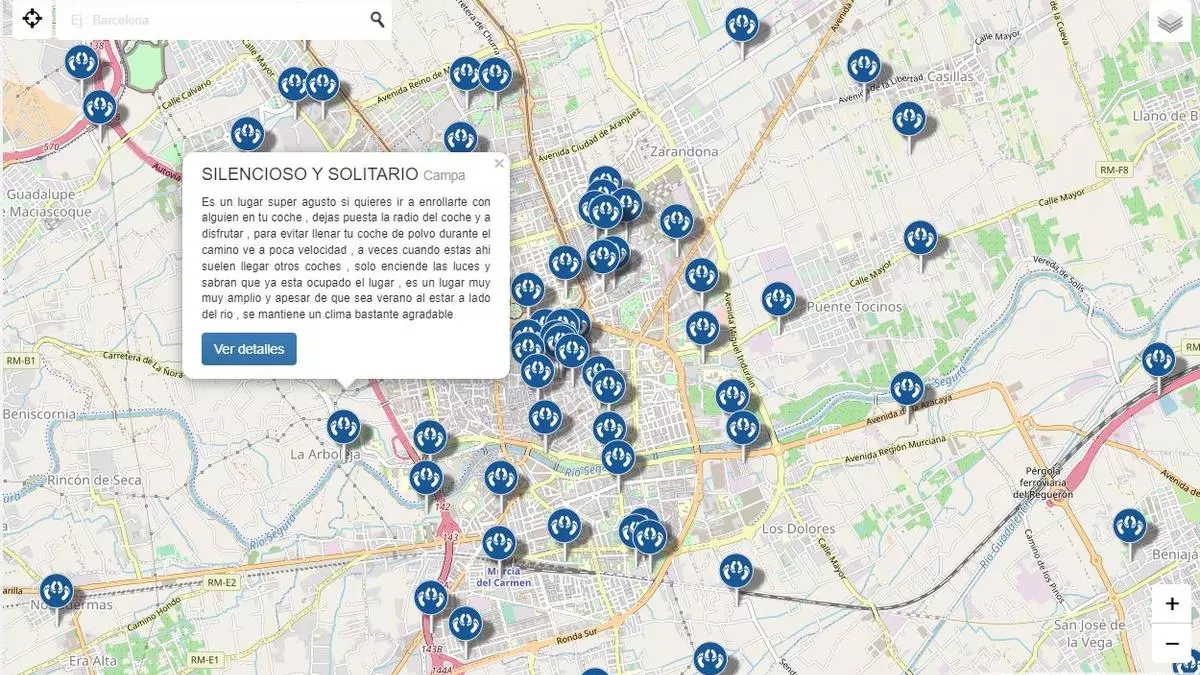Close the Silencioso y Solitario popup
The image size is (1200, 675).
[x=499, y=163]
